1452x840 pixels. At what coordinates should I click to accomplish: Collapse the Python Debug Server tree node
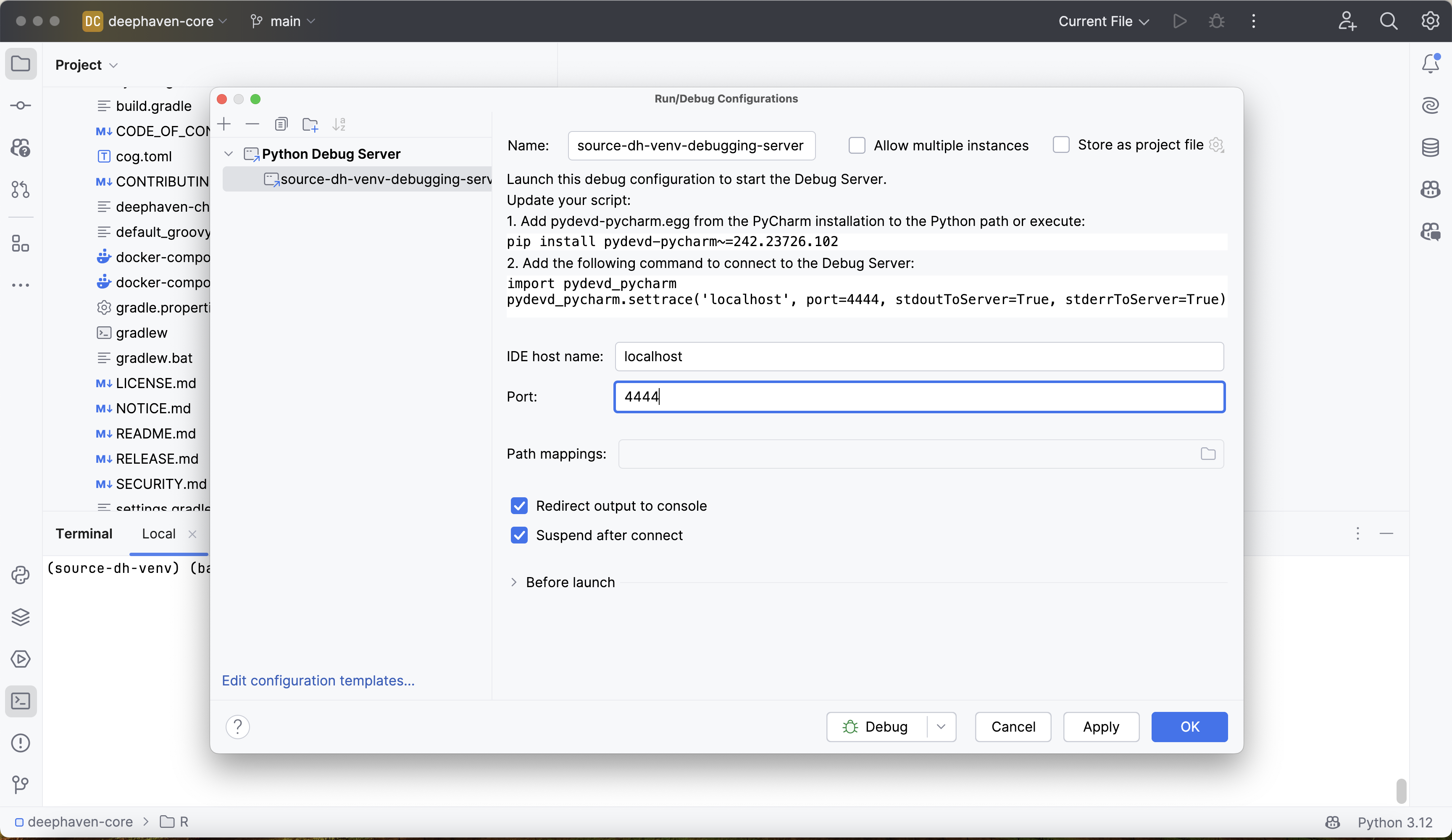coord(229,154)
